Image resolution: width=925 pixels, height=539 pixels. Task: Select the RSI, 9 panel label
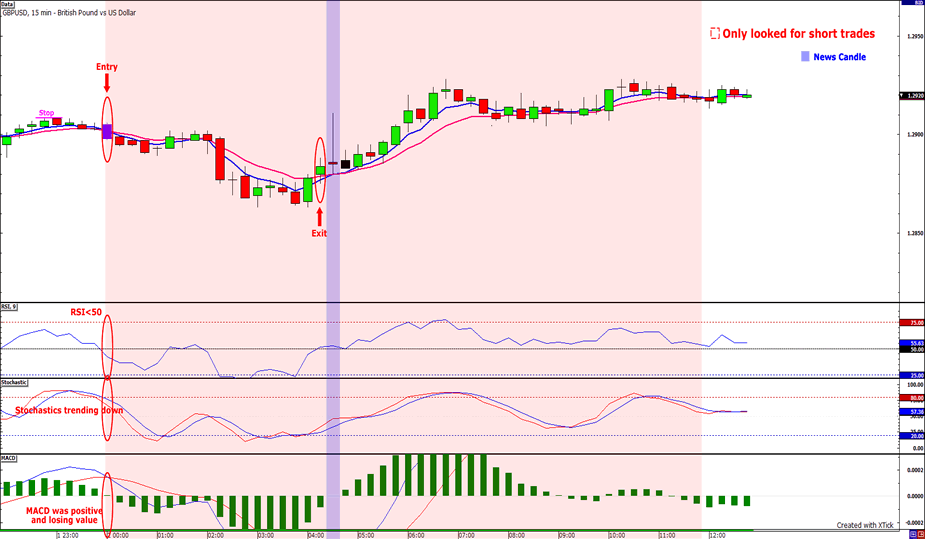(x=9, y=307)
